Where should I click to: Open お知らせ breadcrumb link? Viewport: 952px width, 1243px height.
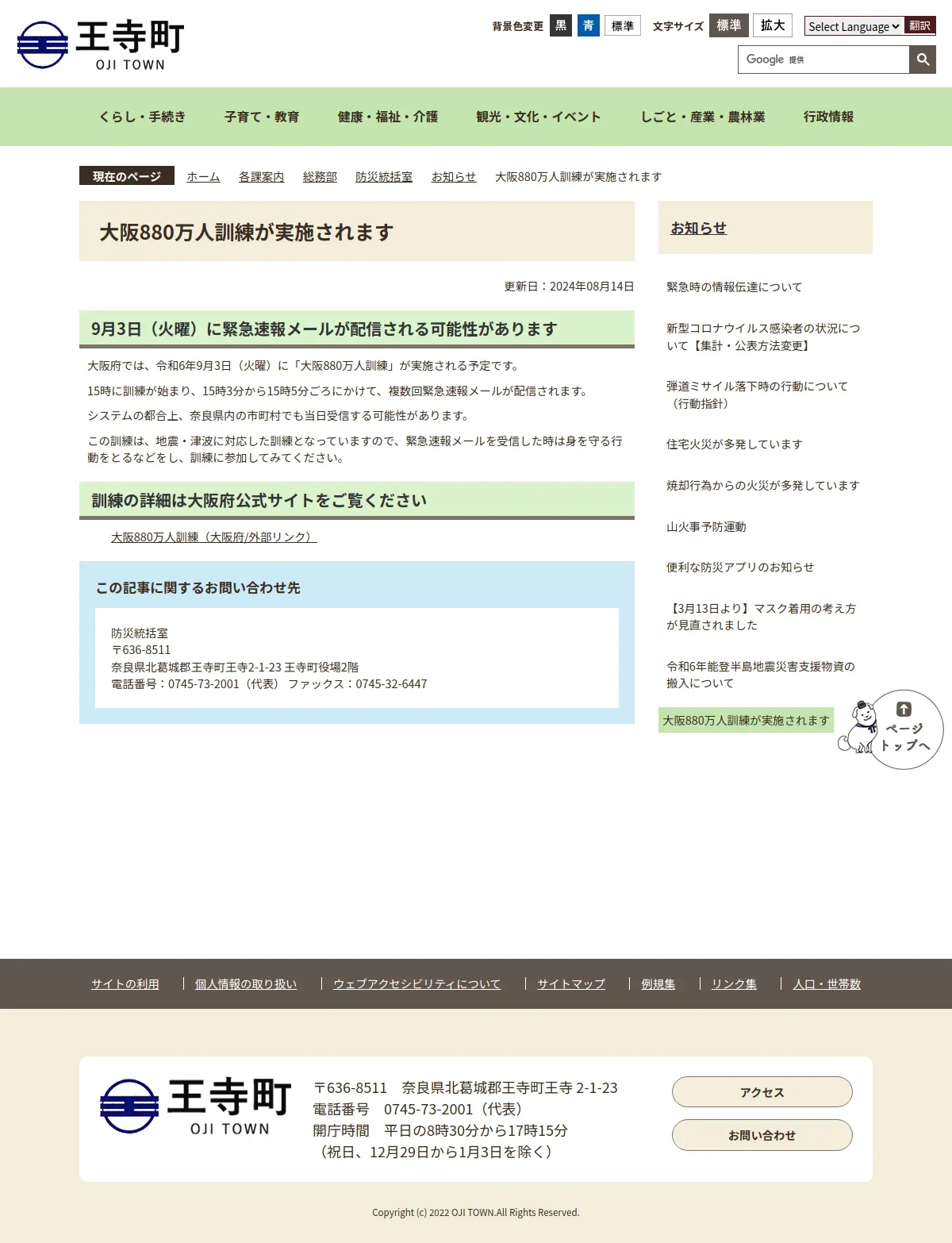click(x=454, y=177)
